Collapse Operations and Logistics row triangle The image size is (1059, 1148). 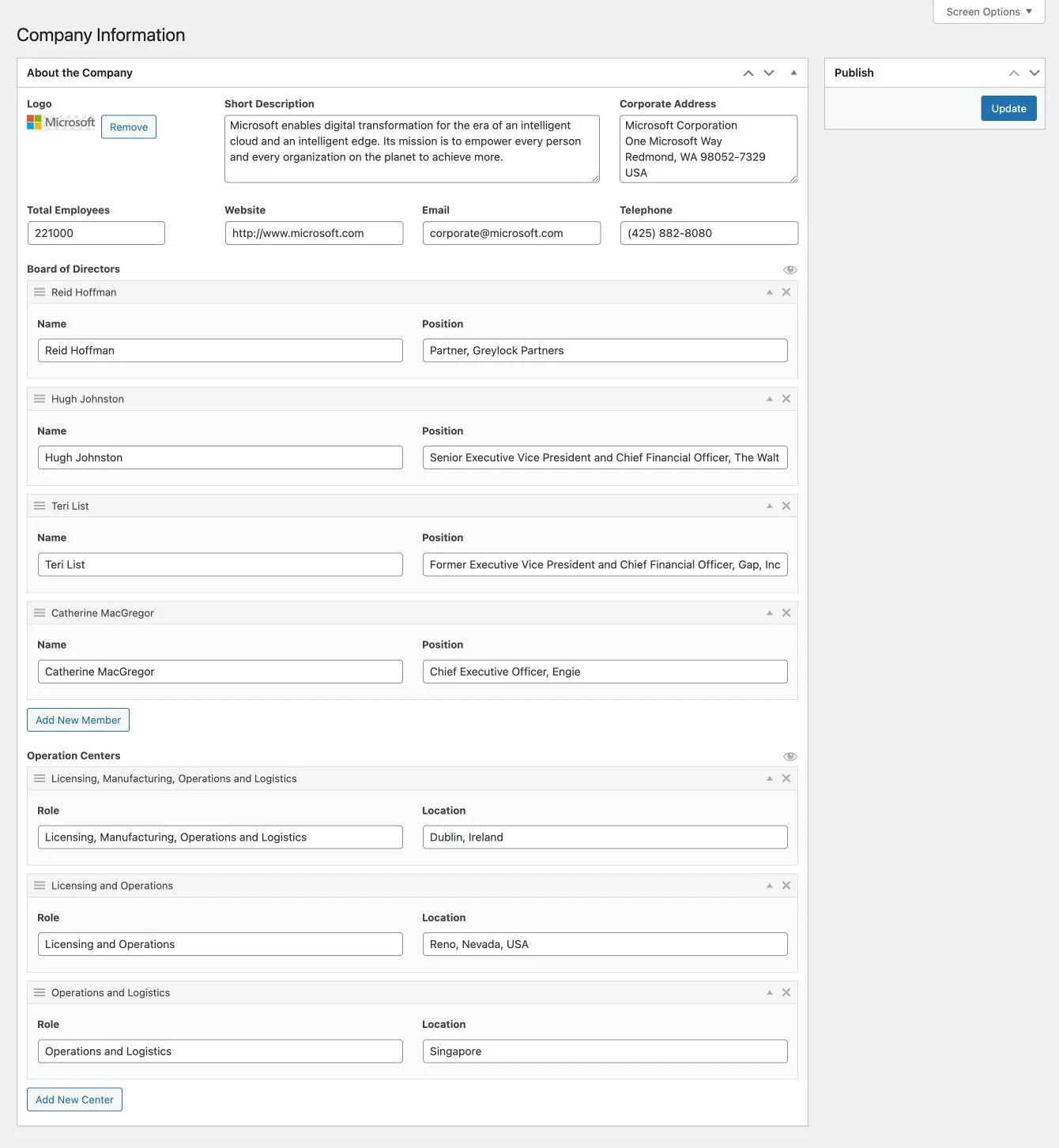click(x=770, y=992)
